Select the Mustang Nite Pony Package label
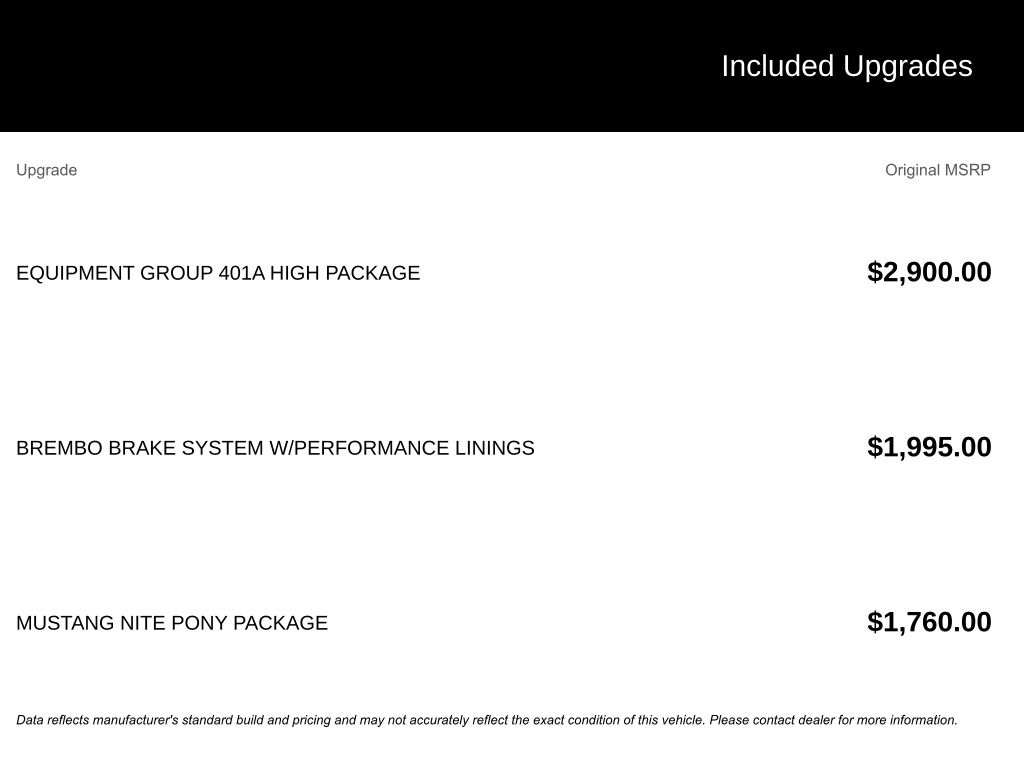The image size is (1024, 768). 172,623
